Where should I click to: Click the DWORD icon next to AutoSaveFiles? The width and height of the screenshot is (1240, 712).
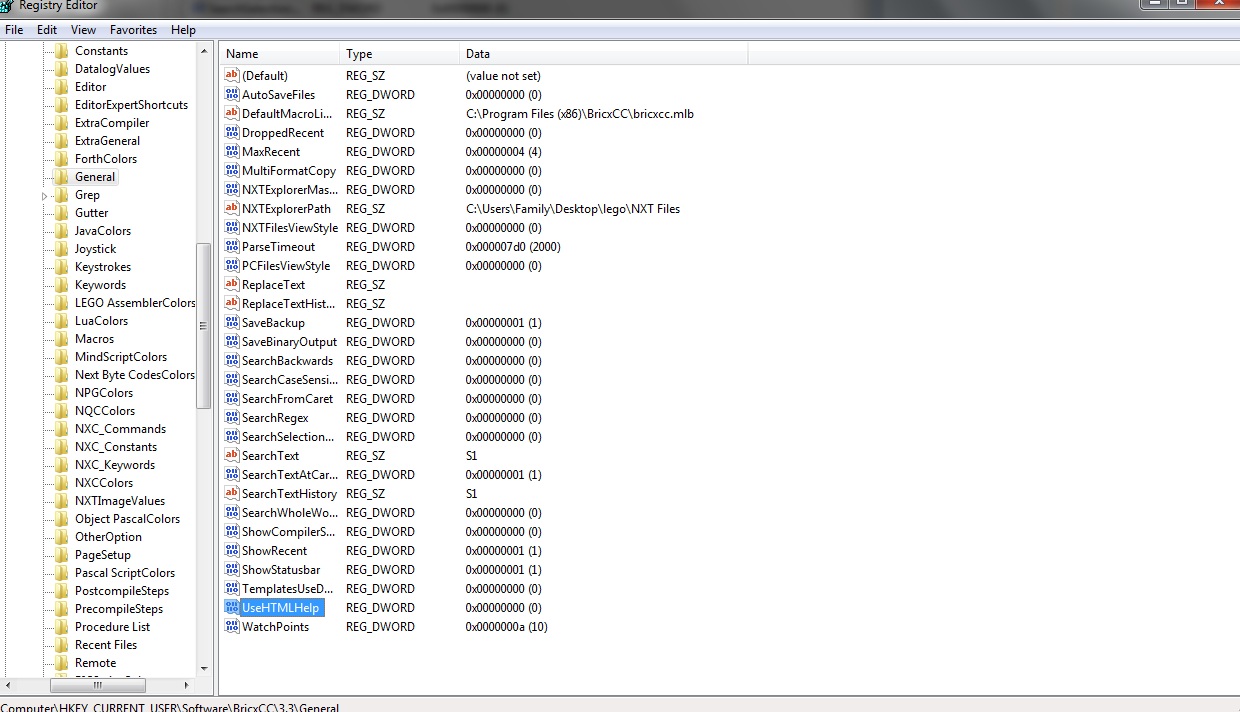coord(232,95)
